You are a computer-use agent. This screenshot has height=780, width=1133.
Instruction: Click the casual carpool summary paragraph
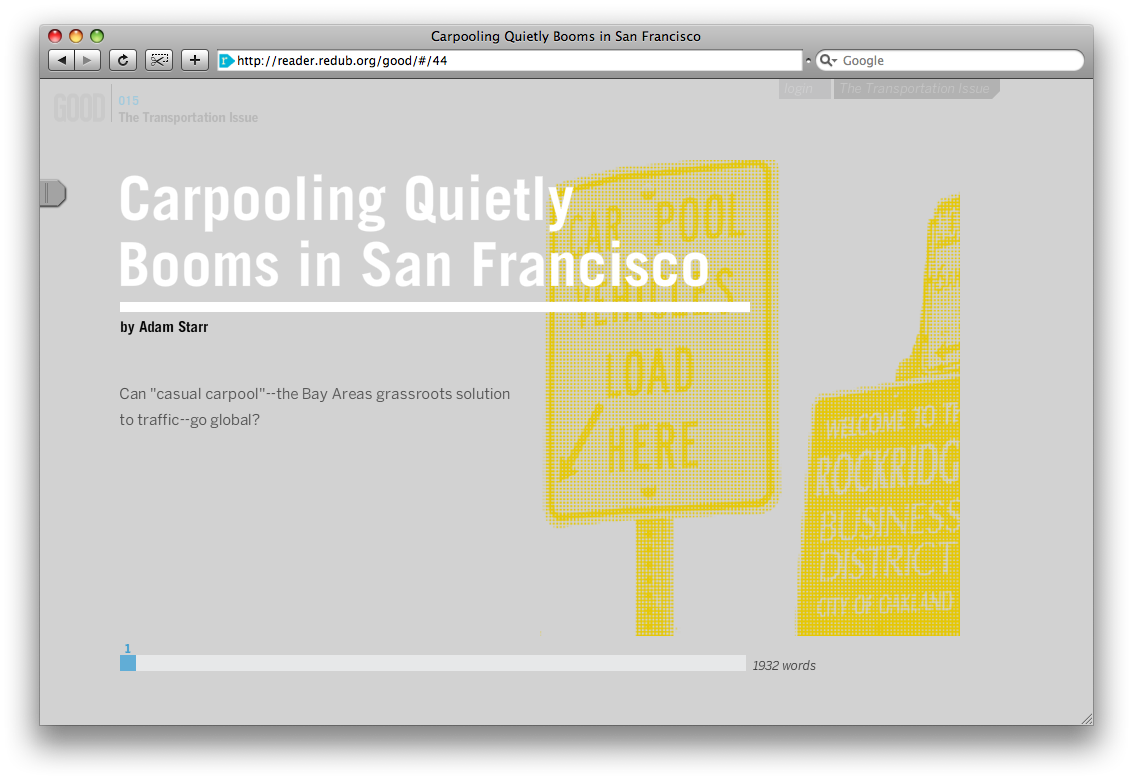[x=315, y=406]
